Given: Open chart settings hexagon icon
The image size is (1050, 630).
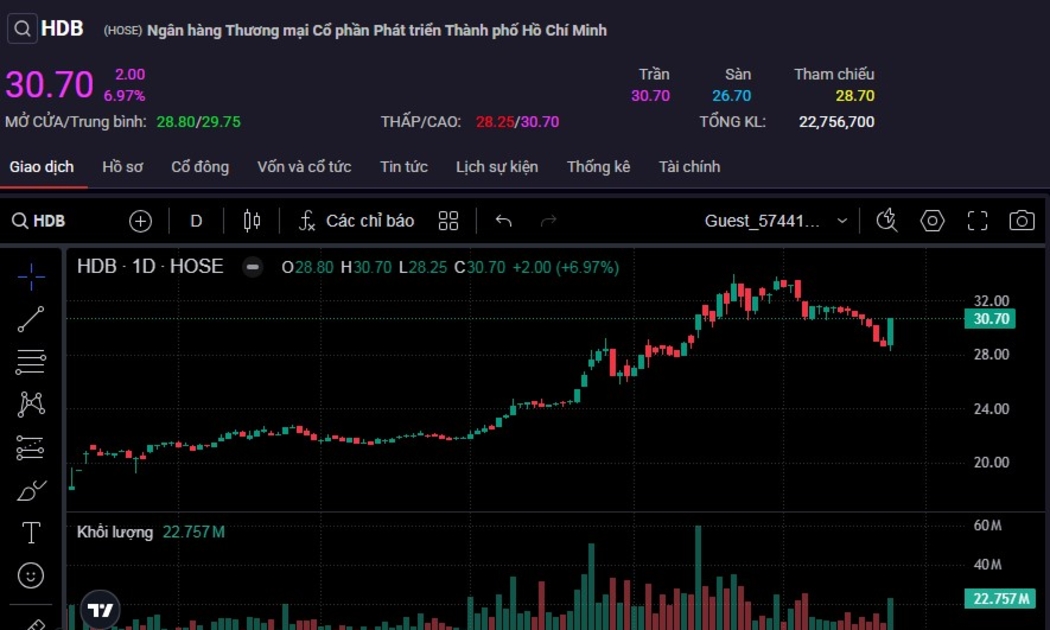Looking at the screenshot, I should click(x=932, y=221).
